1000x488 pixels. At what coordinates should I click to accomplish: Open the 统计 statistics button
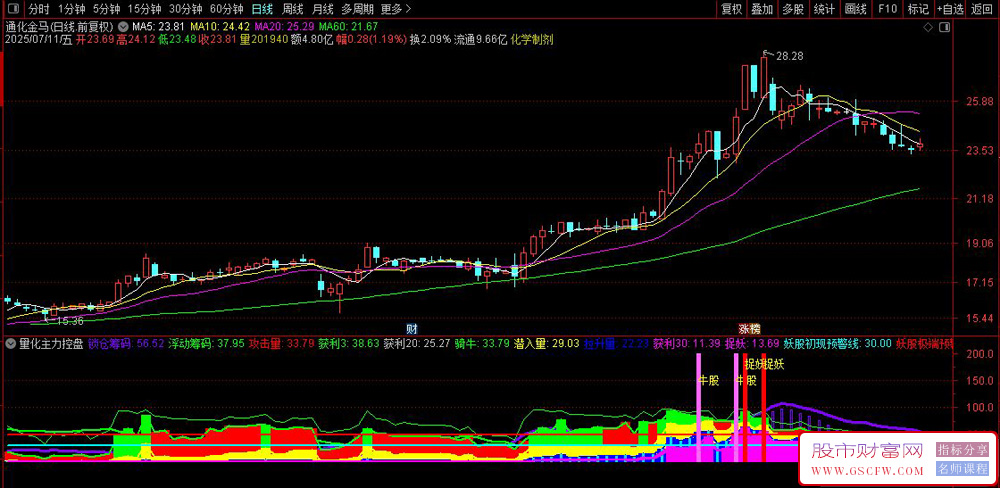(825, 9)
